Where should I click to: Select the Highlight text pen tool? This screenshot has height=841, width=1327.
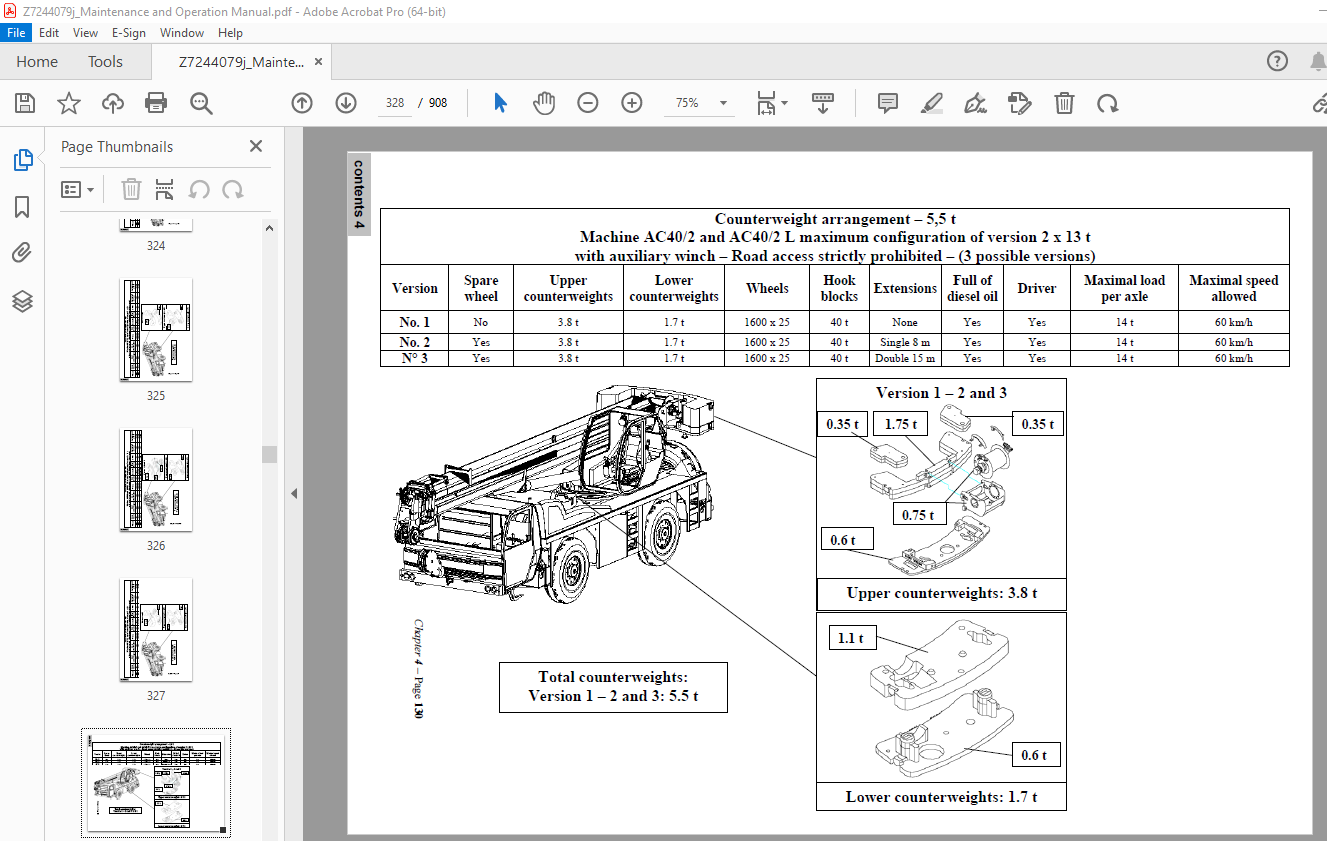click(x=932, y=103)
